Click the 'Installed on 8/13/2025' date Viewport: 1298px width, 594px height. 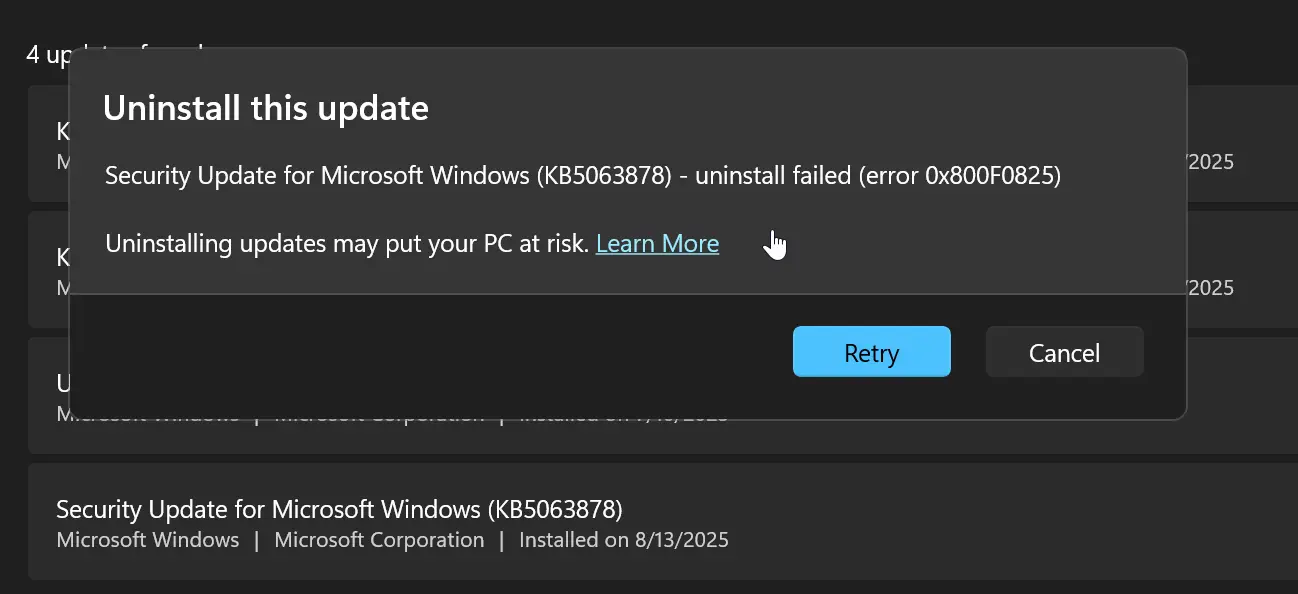(624, 540)
